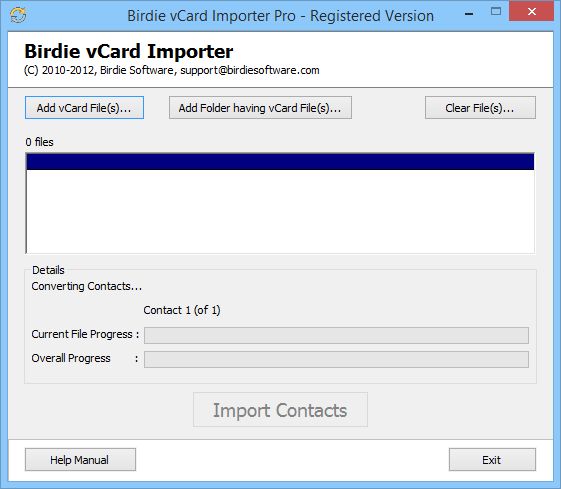Close the window with the red X
Image resolution: width=561 pixels, height=489 pixels.
point(531,11)
